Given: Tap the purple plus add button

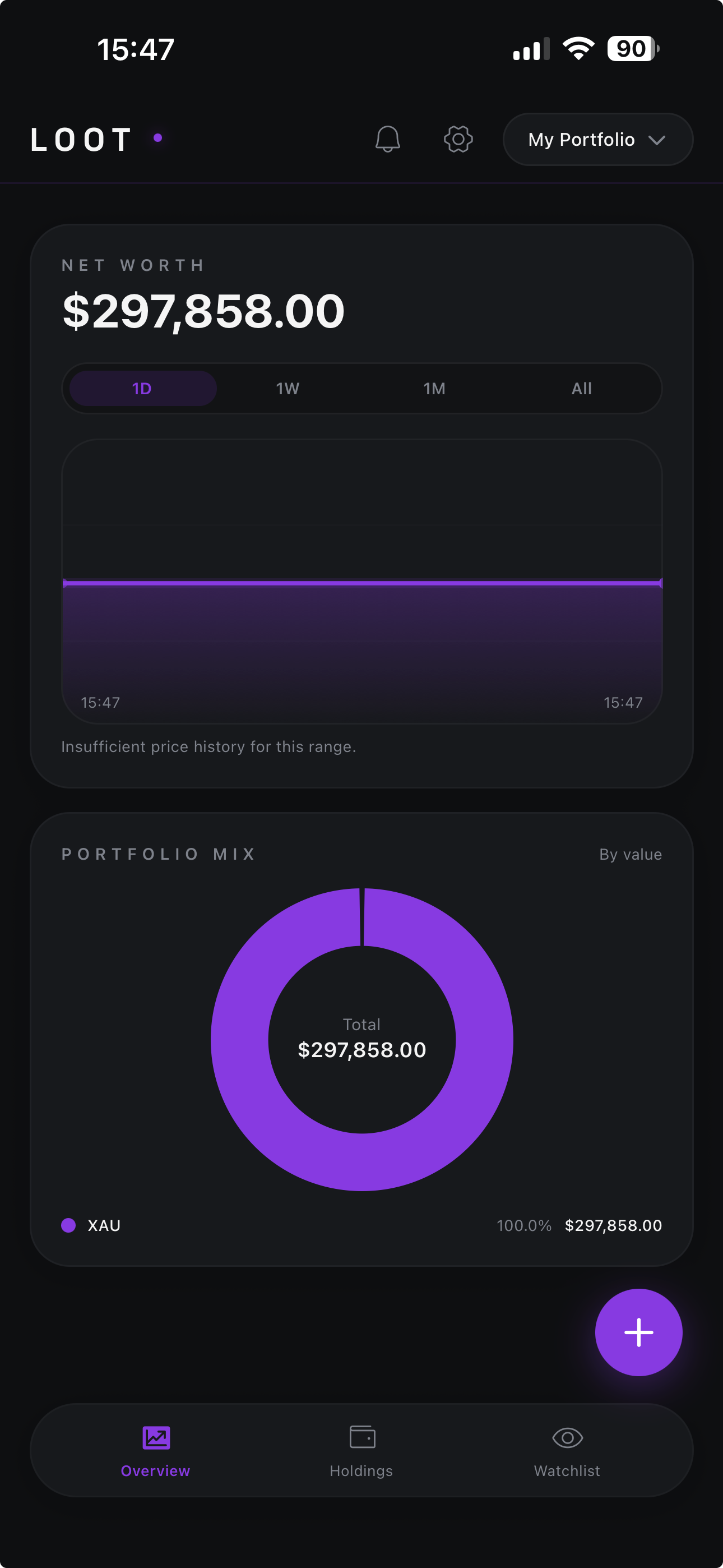Looking at the screenshot, I should point(638,1332).
